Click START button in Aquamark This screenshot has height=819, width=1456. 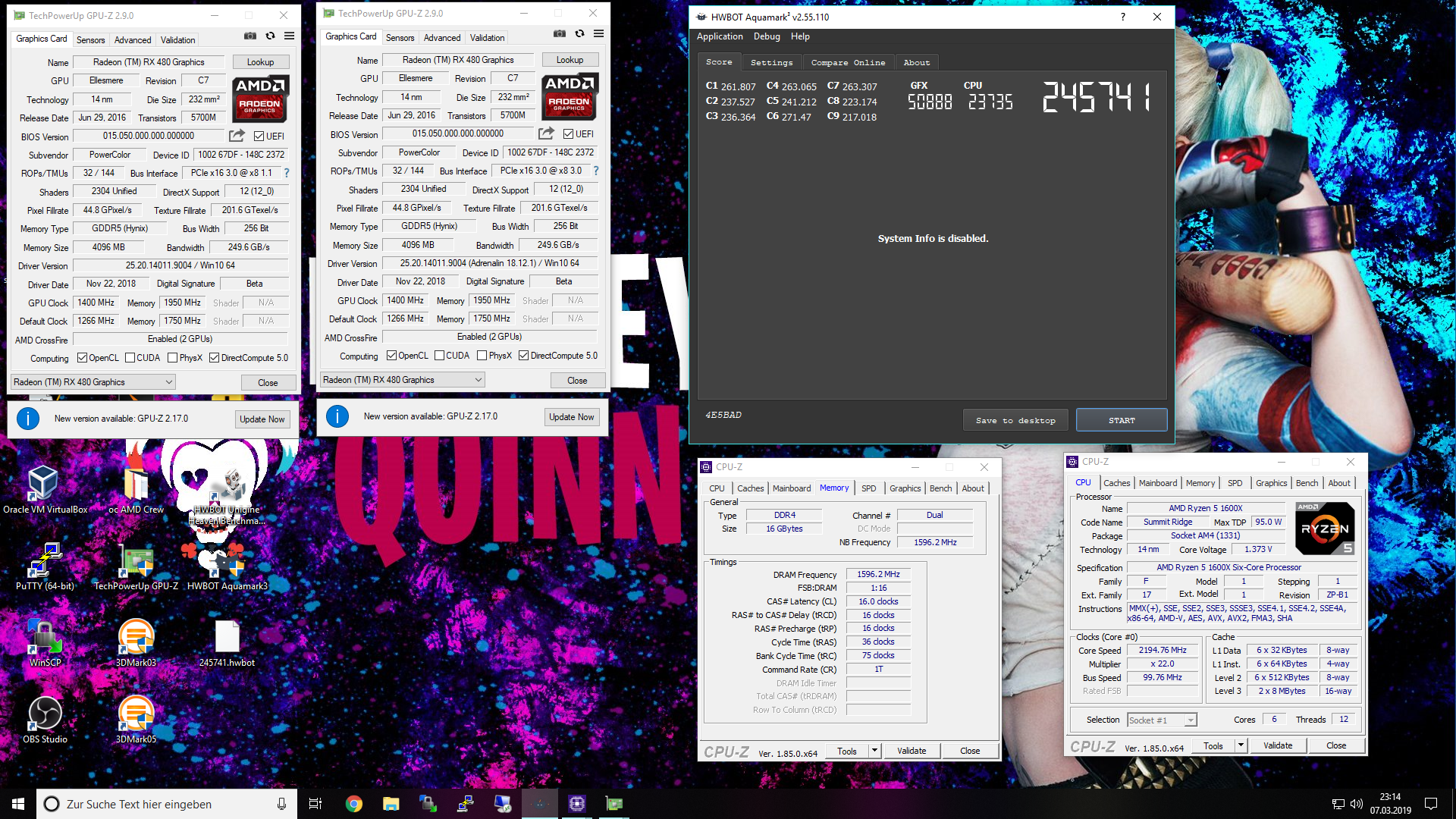coord(1122,420)
